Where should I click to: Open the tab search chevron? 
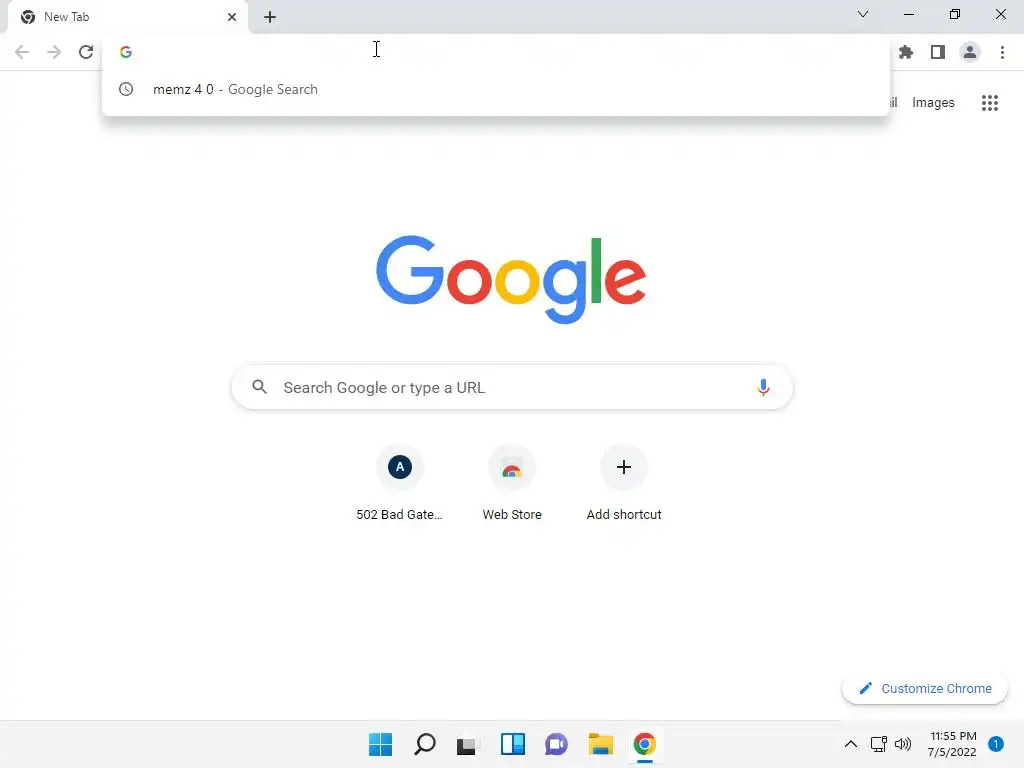[x=863, y=14]
